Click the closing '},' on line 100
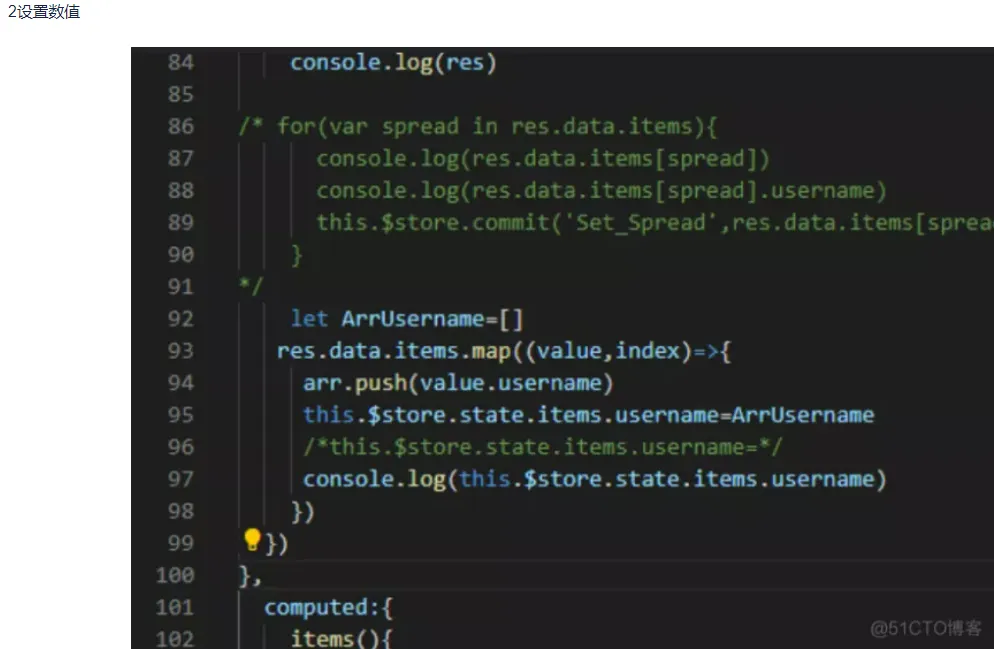Screen dimensions: 994x649 250,576
